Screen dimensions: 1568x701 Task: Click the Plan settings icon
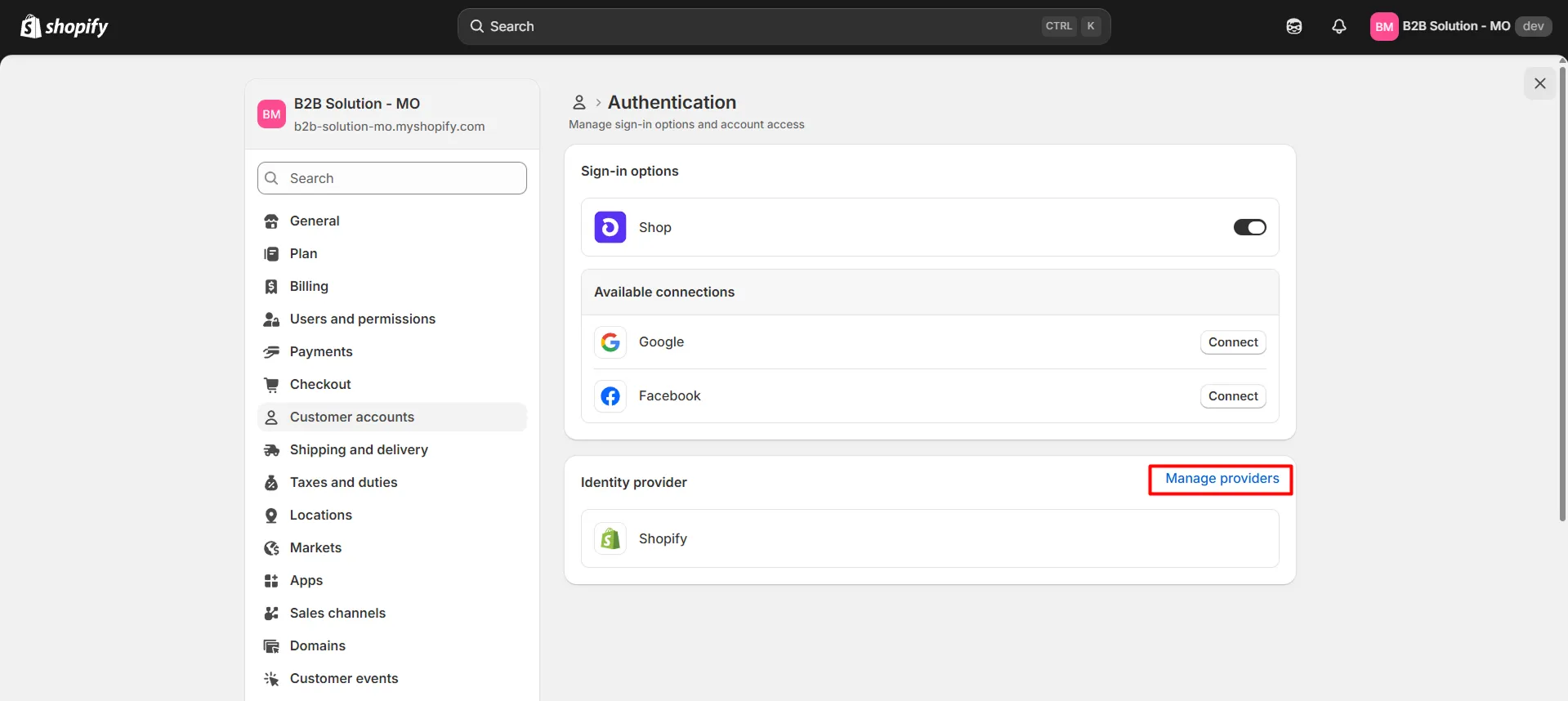[271, 254]
